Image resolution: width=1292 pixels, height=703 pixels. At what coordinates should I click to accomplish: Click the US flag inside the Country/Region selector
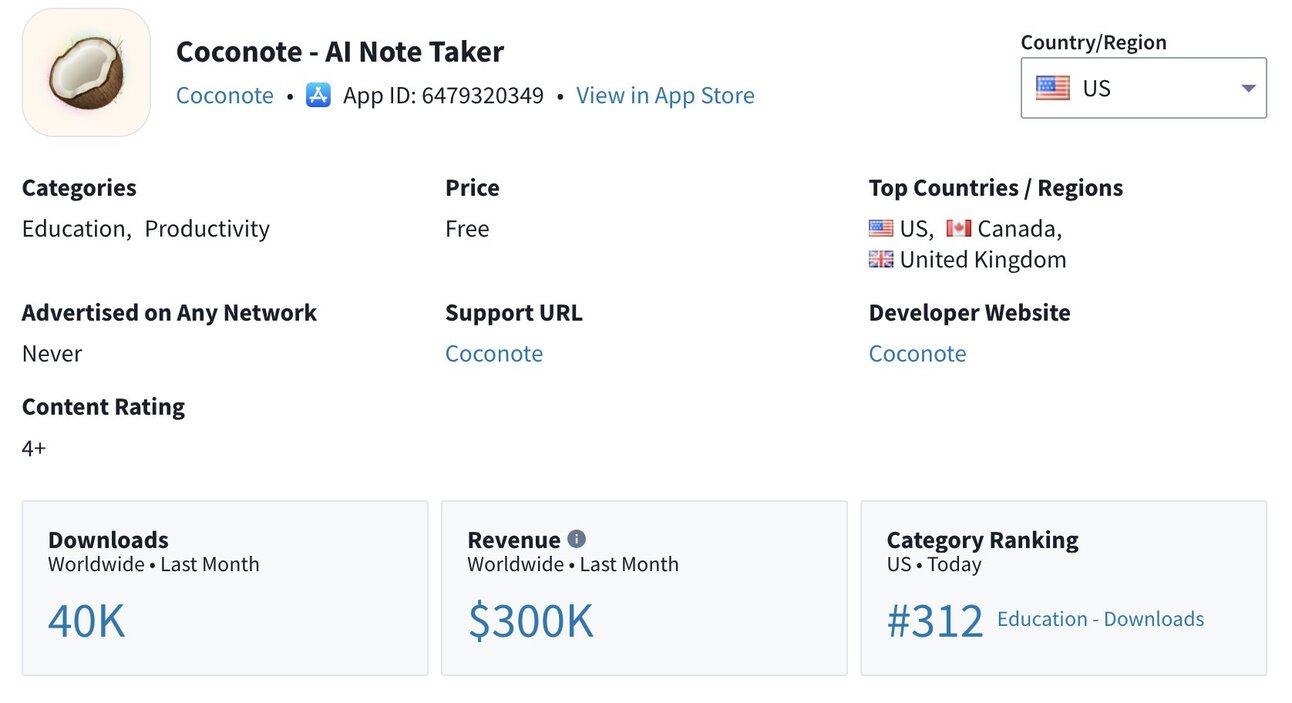1053,88
